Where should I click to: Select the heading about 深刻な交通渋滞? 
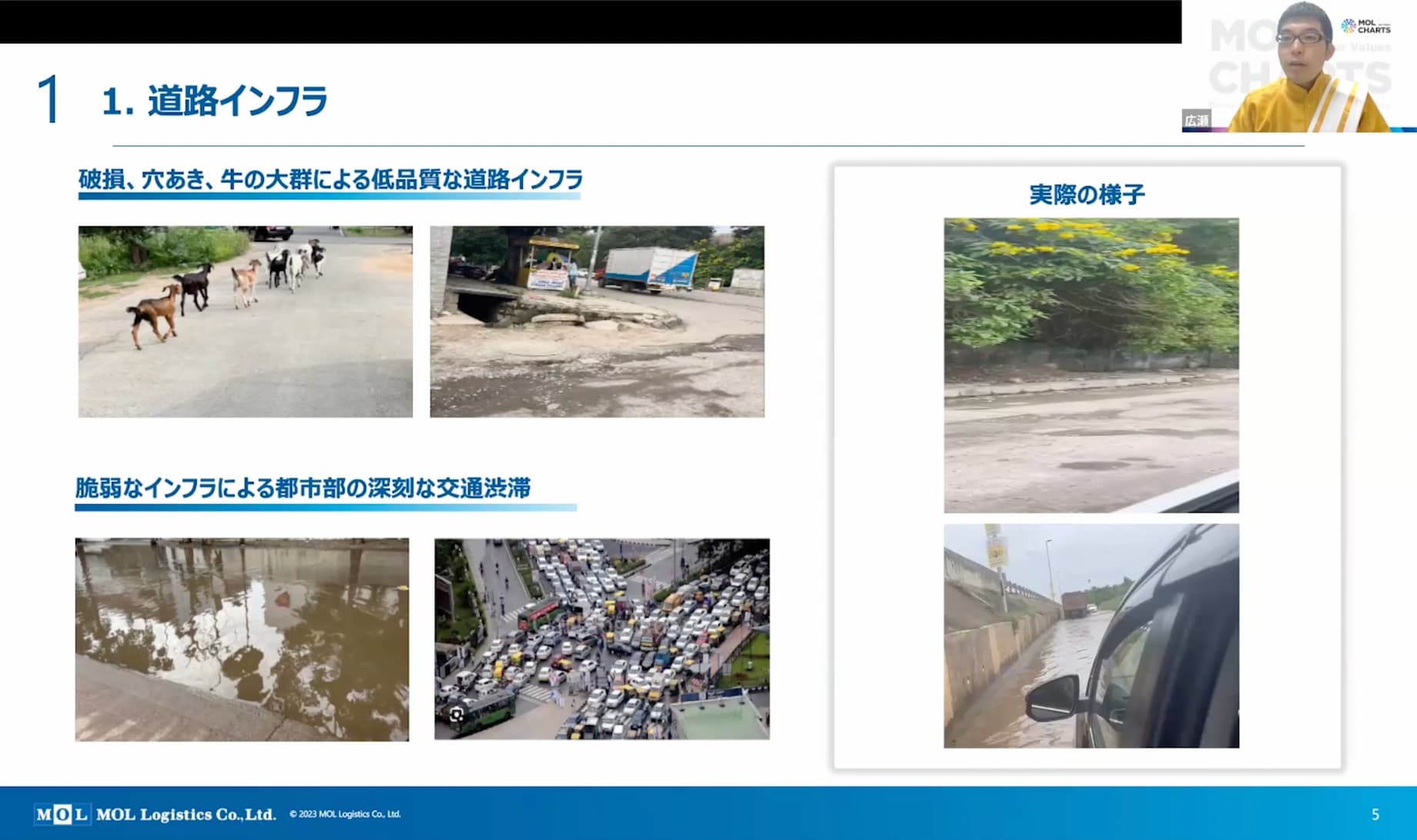point(303,488)
